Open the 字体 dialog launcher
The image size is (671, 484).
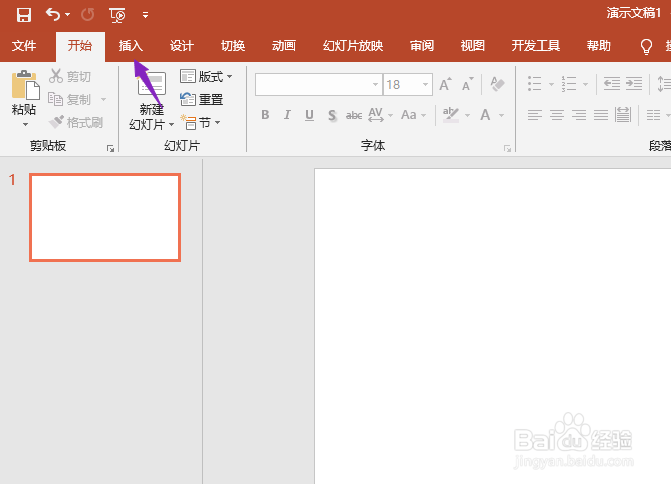pyautogui.click(x=508, y=148)
